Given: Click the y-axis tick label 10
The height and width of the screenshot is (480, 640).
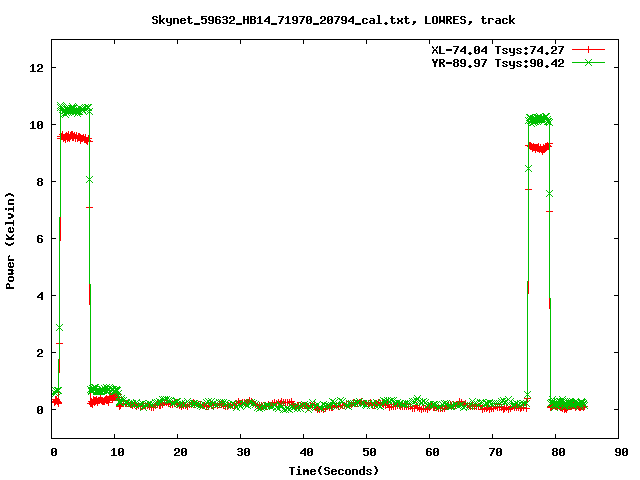Looking at the screenshot, I should coord(37,125).
